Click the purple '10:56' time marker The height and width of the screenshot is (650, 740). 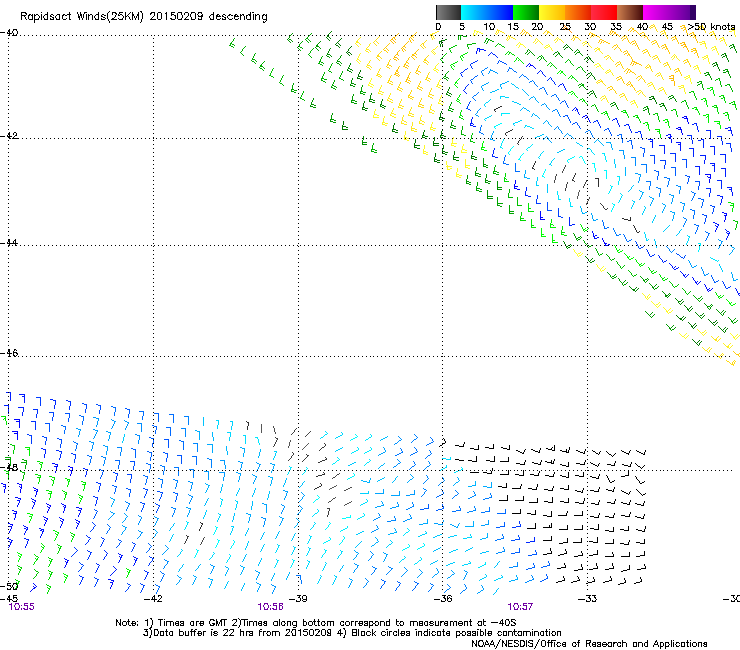270,607
